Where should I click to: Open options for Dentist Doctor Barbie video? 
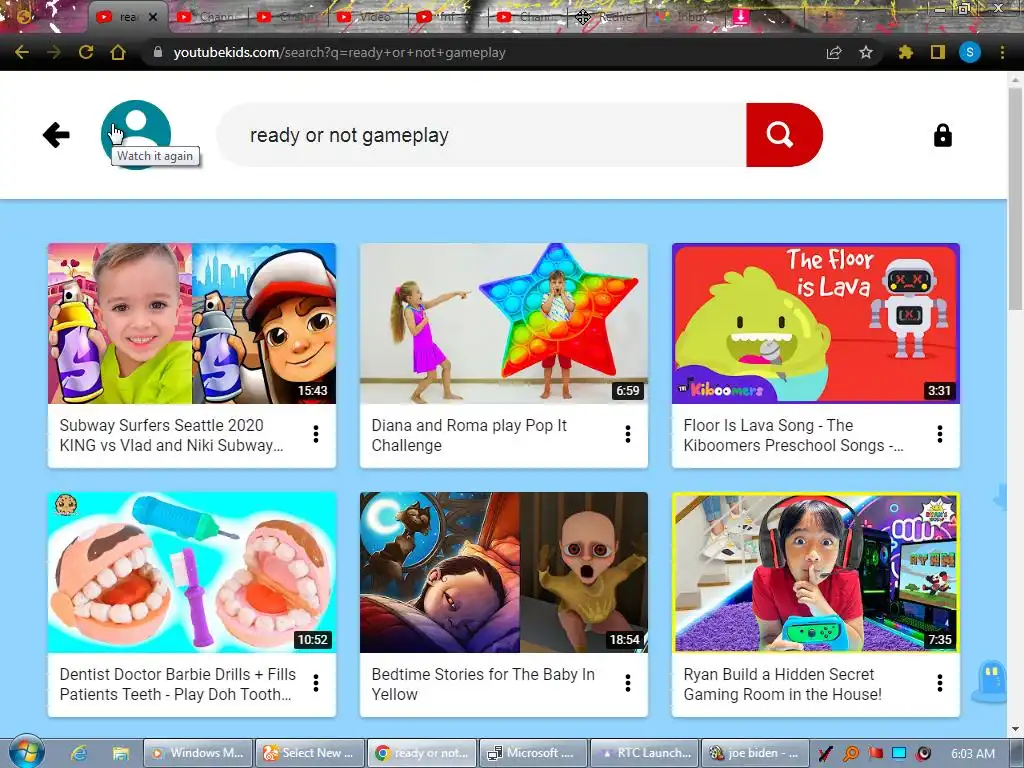point(316,683)
